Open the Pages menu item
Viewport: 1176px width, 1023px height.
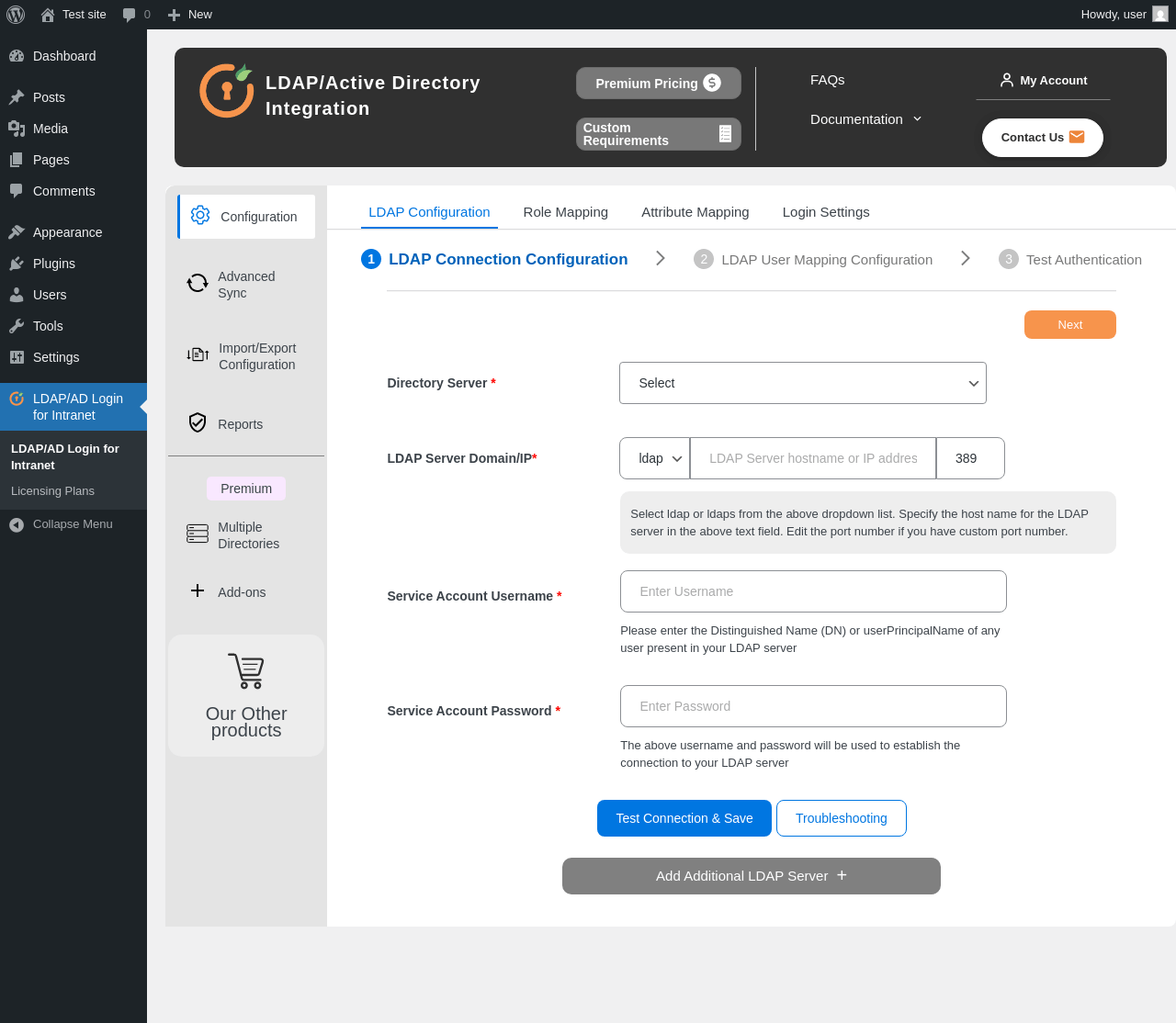[73, 160]
